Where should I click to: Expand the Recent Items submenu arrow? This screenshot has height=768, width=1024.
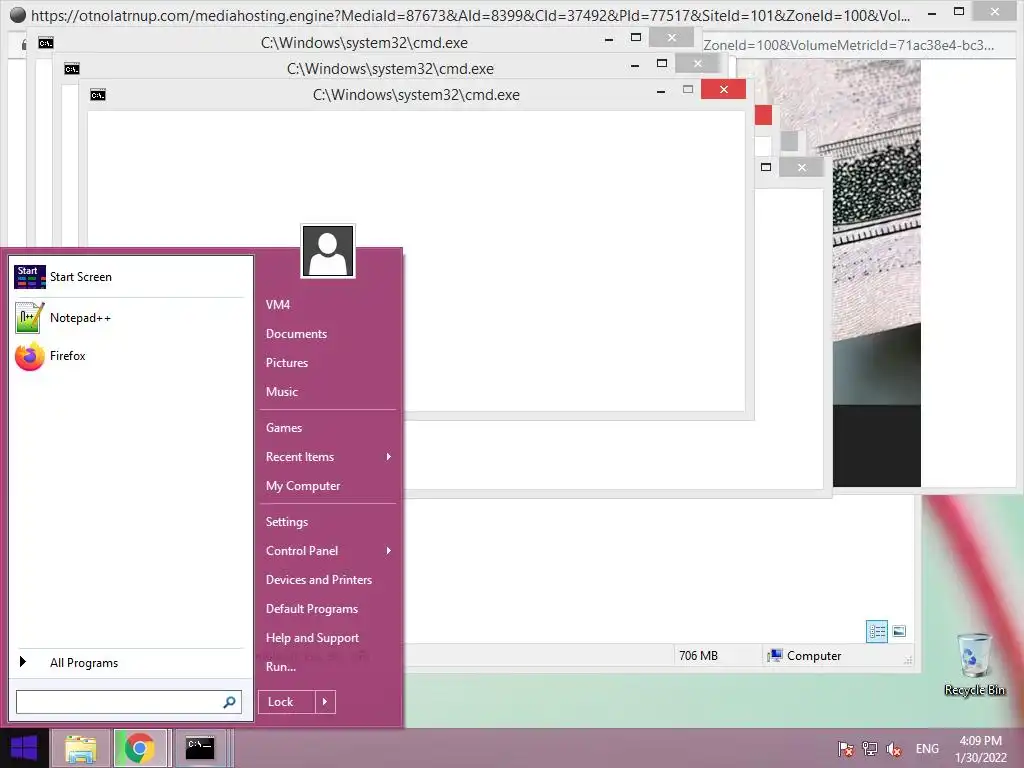click(389, 456)
